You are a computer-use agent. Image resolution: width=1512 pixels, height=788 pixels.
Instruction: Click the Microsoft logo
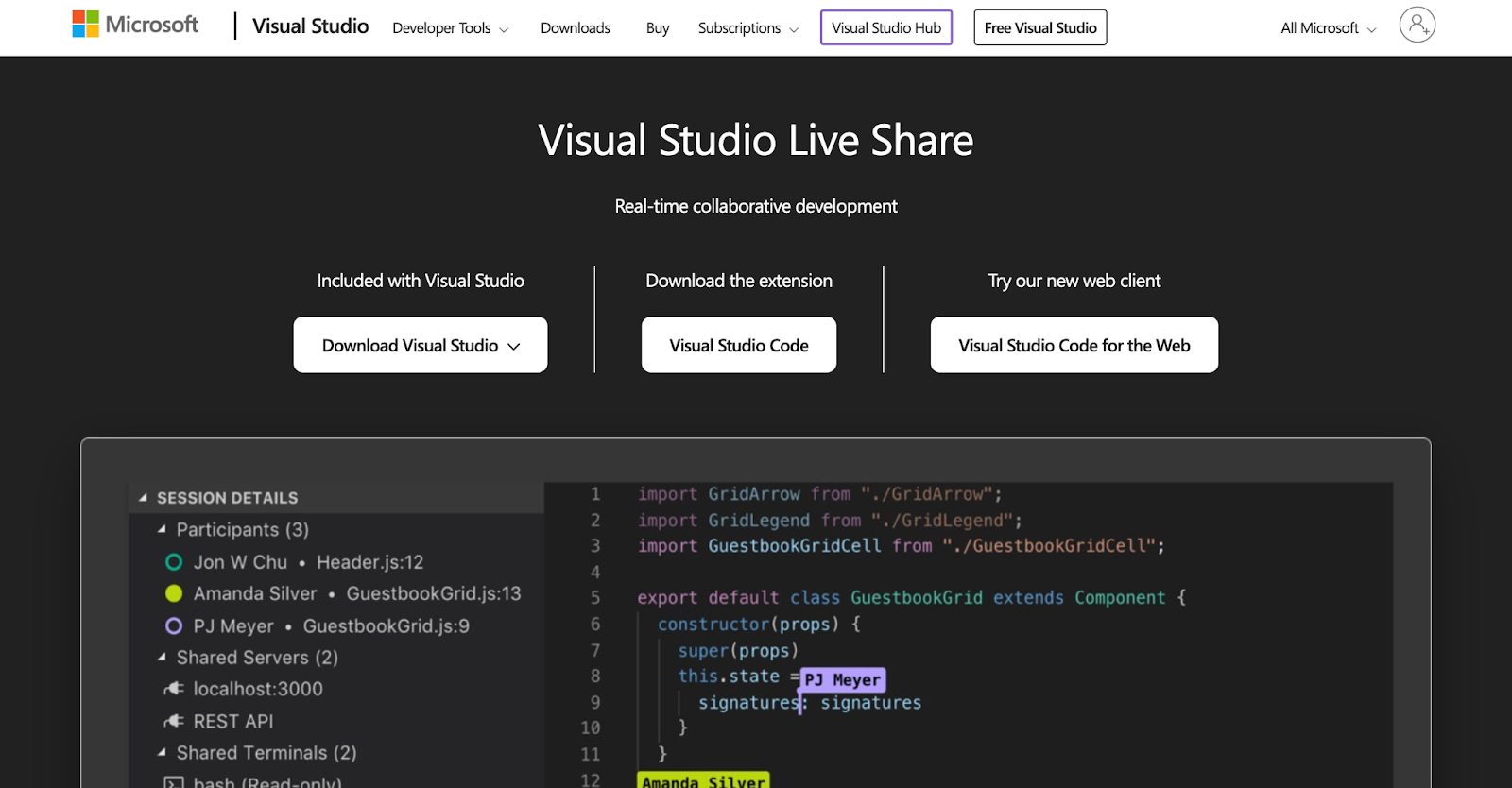(135, 25)
